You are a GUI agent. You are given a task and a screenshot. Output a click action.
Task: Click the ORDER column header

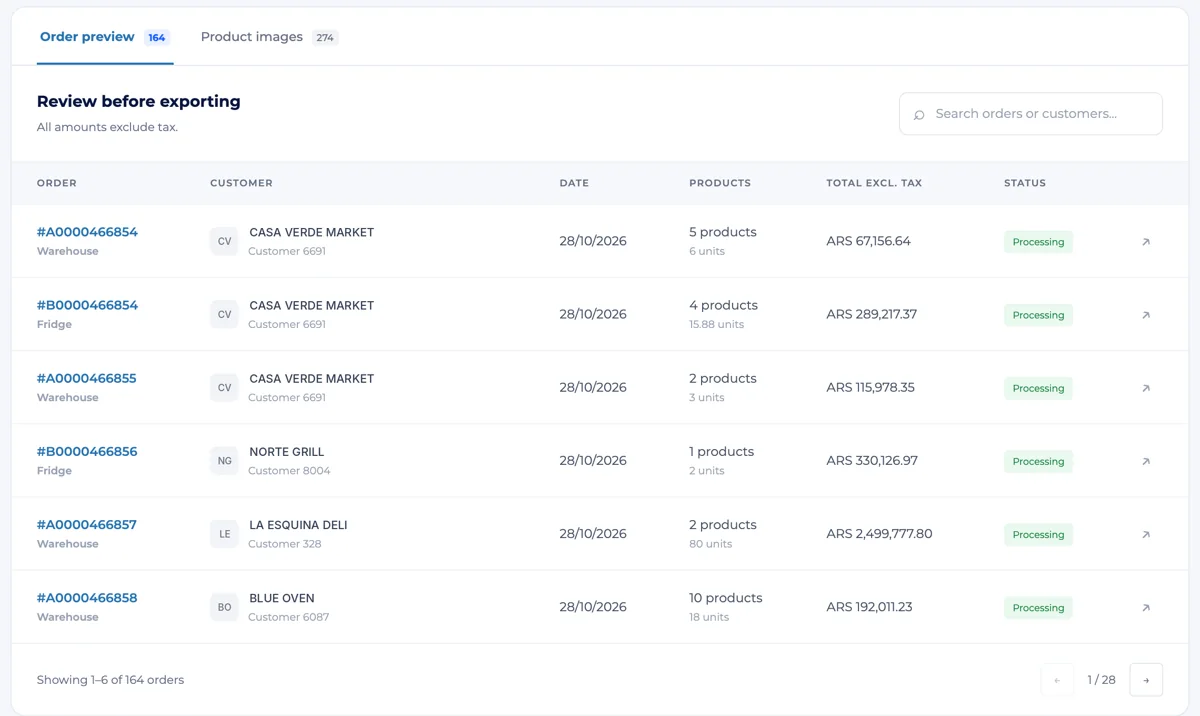coord(57,183)
